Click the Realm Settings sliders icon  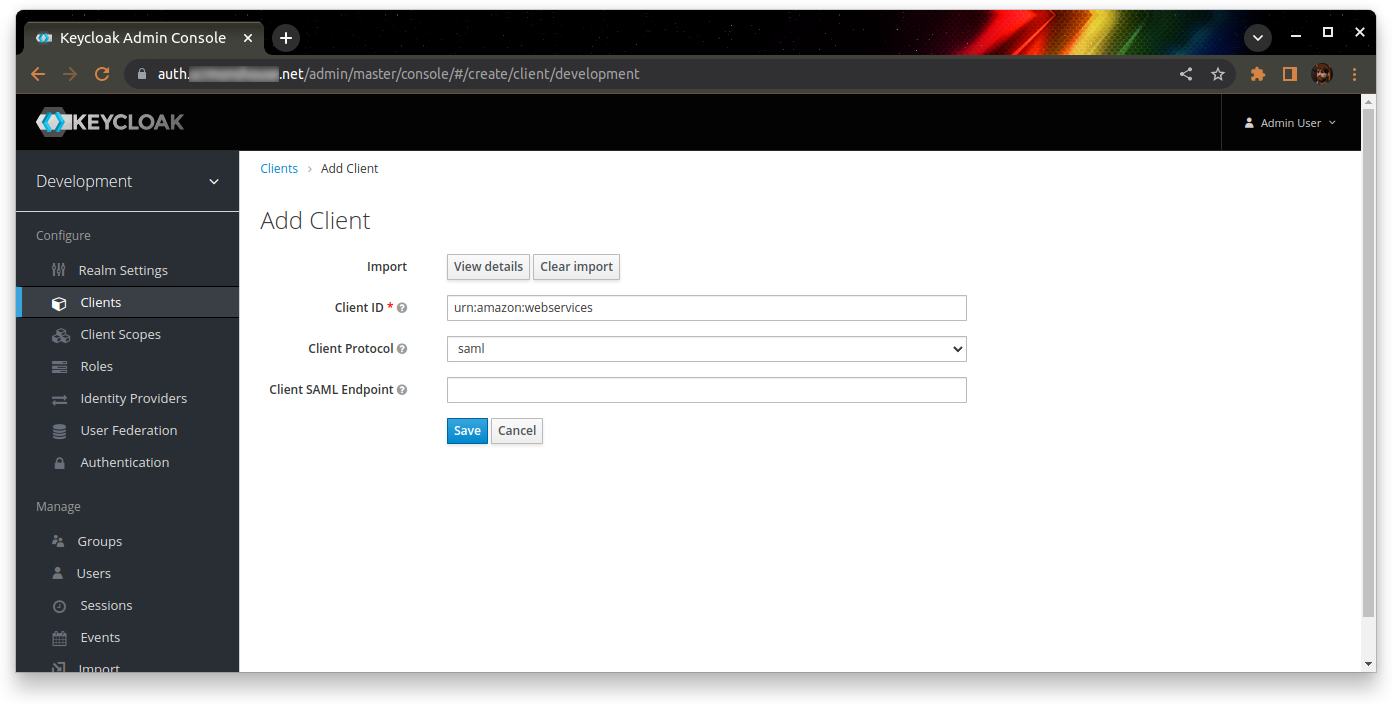pyautogui.click(x=59, y=270)
